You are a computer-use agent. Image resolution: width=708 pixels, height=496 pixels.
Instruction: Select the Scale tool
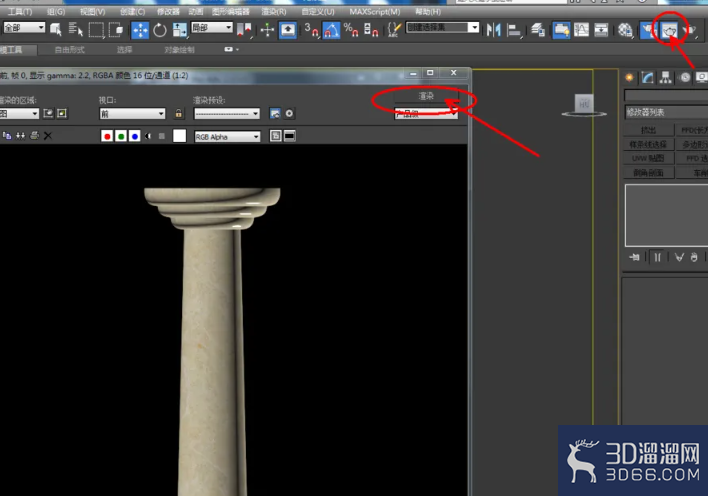[179, 30]
